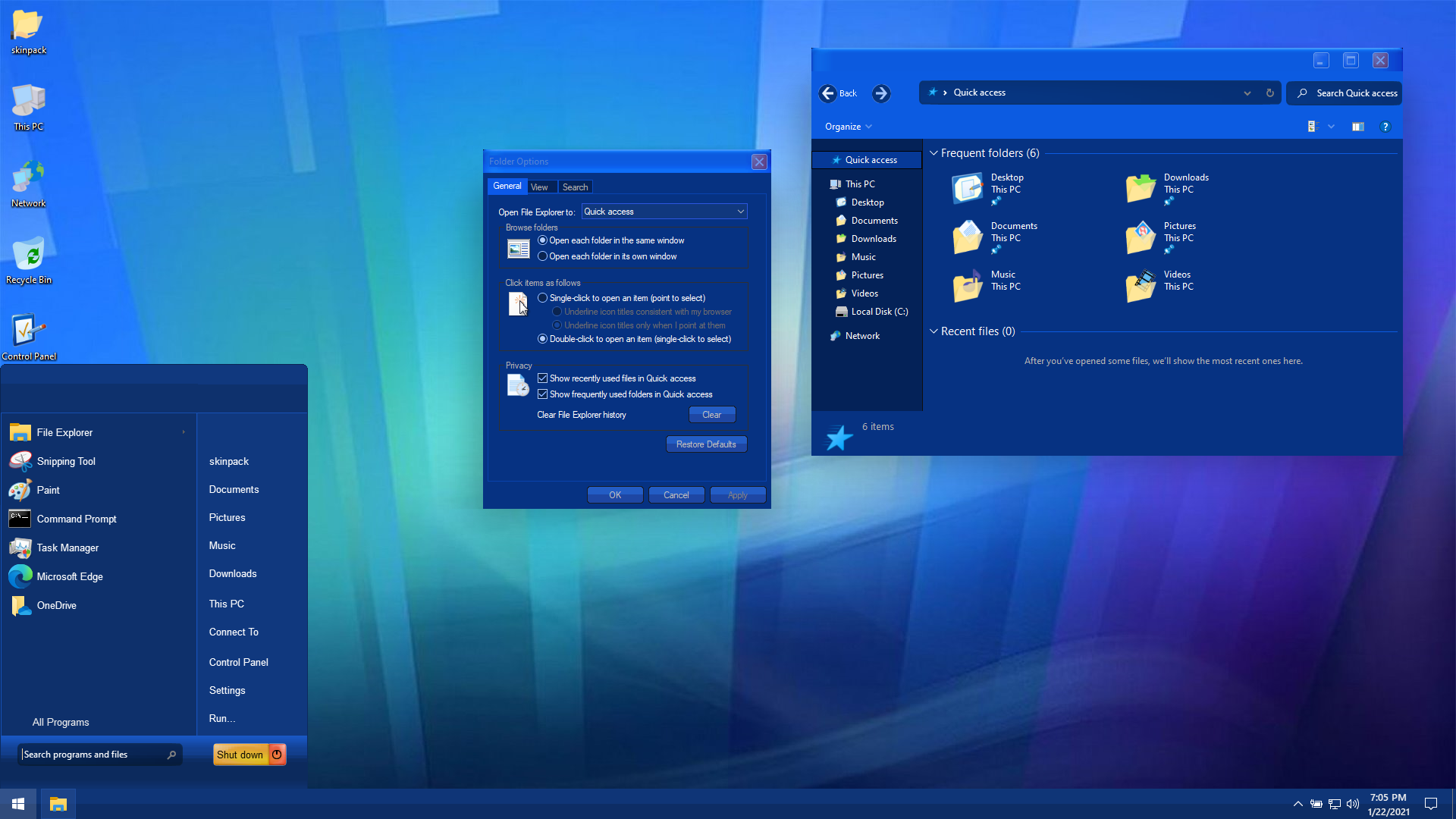Open File Explorer from the taskbar
Viewport: 1456px width, 819px height.
point(58,804)
